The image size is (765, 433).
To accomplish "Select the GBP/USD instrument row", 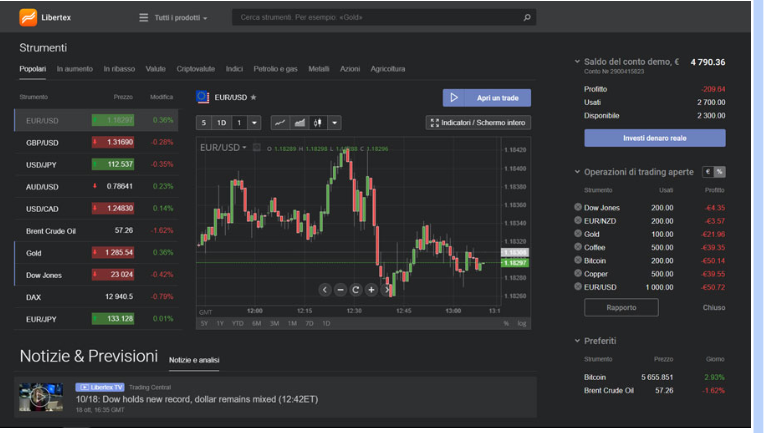I will [96, 142].
